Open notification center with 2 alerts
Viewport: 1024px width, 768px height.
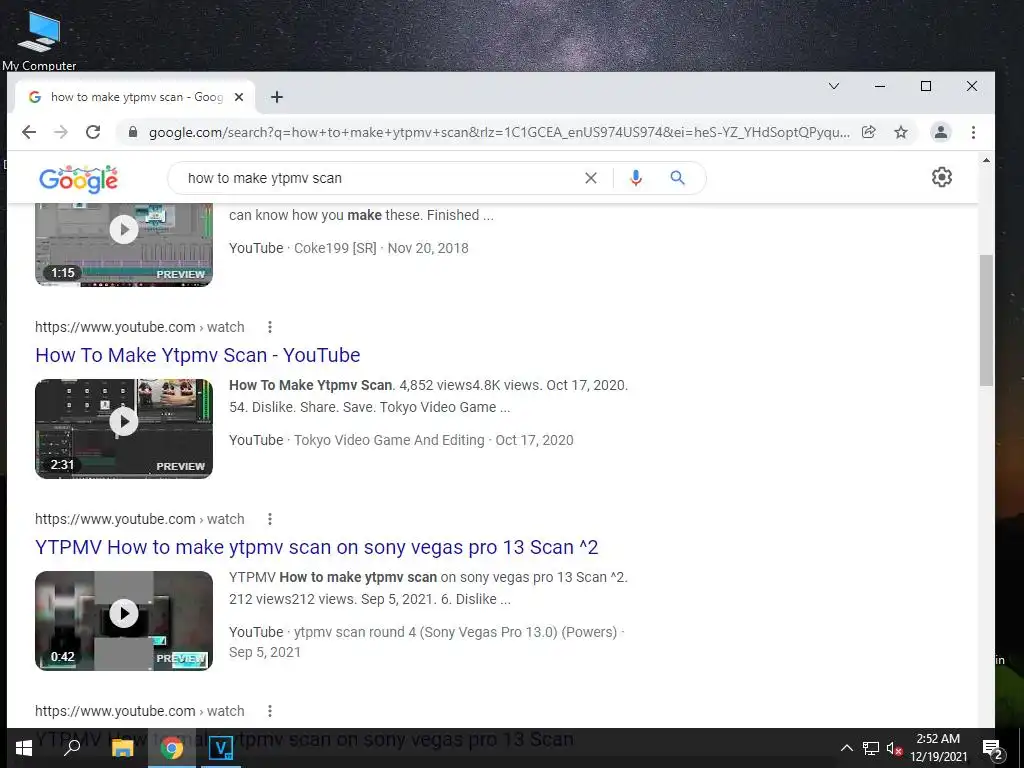pyautogui.click(x=992, y=749)
